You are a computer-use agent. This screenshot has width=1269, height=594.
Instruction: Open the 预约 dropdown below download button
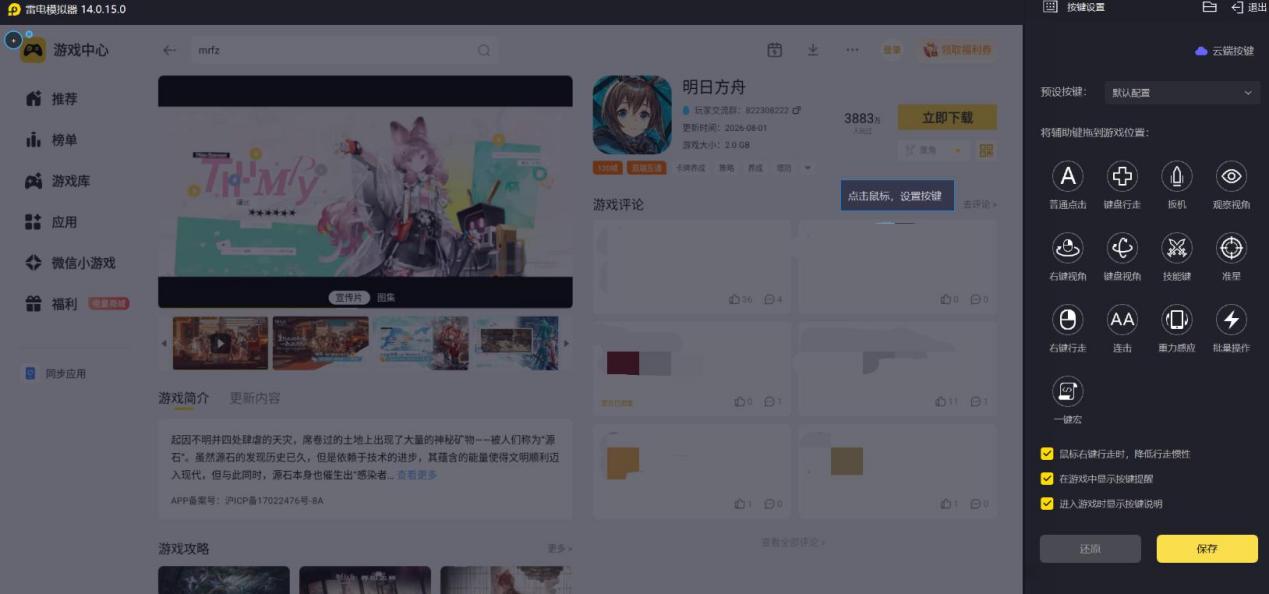click(x=934, y=151)
